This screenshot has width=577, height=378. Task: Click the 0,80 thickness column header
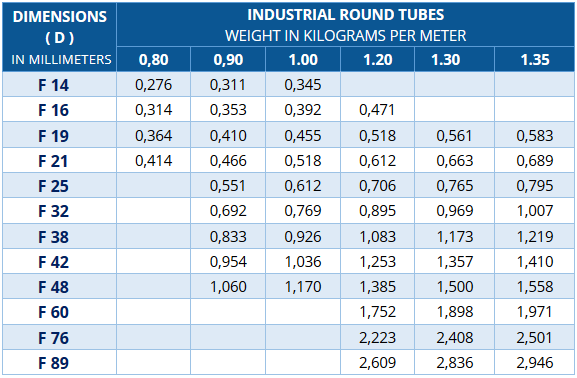(153, 59)
